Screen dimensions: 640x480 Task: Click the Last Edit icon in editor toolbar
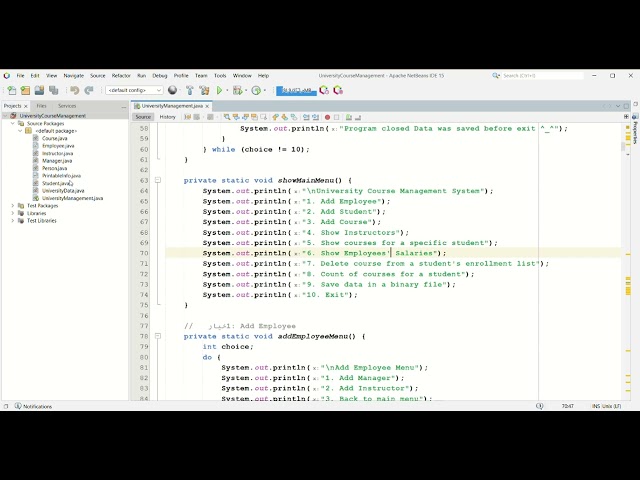tap(187, 117)
